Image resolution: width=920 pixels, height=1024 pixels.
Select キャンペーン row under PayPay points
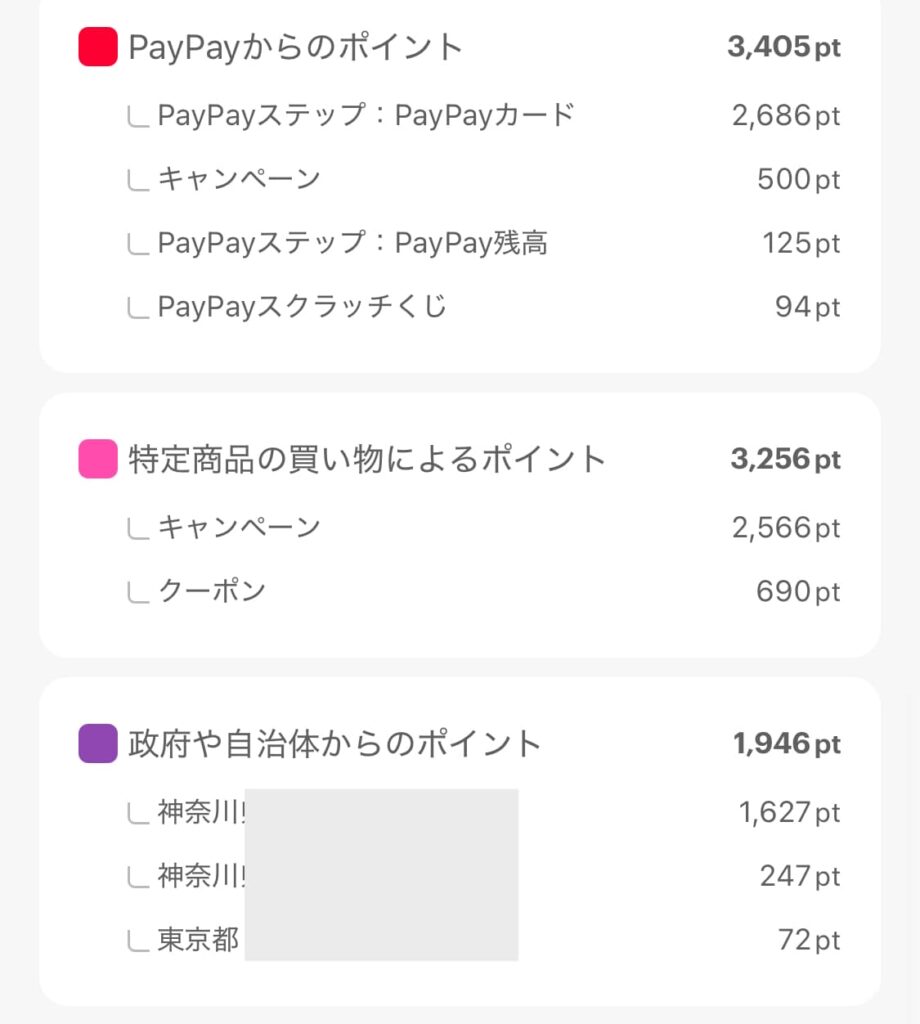click(239, 179)
